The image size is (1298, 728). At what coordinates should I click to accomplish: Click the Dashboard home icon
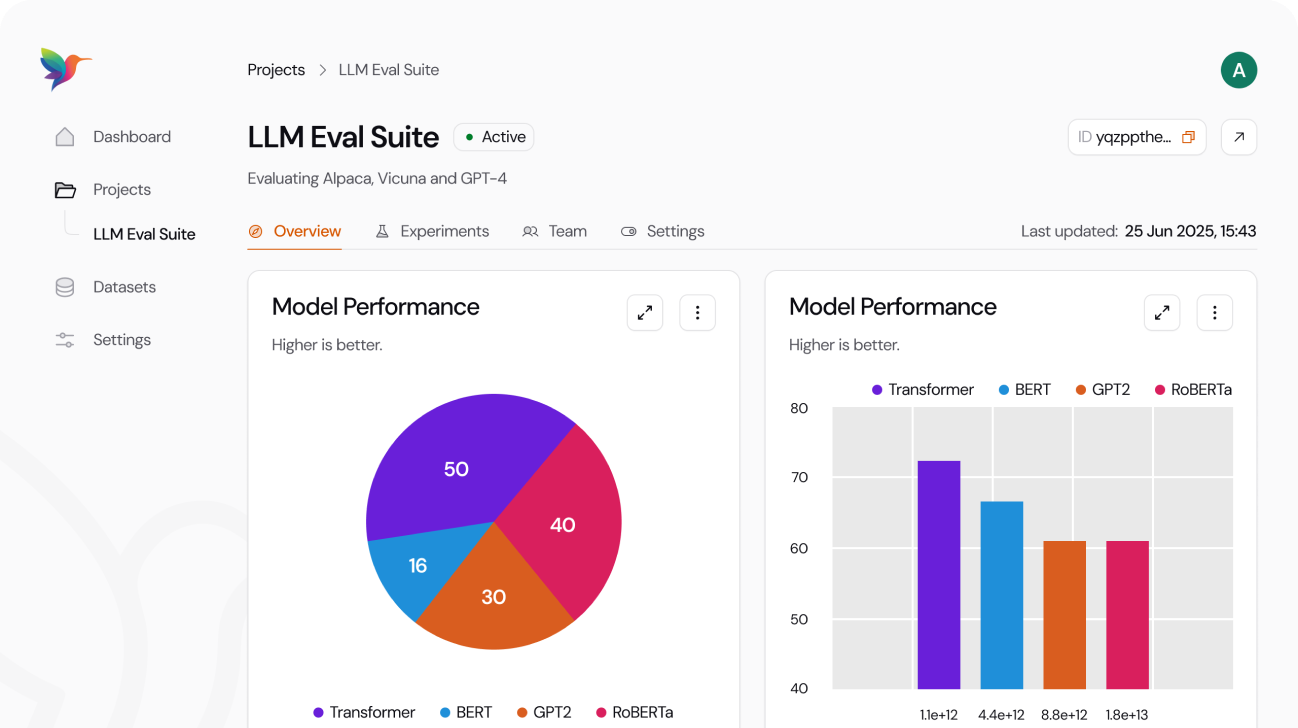[x=65, y=137]
